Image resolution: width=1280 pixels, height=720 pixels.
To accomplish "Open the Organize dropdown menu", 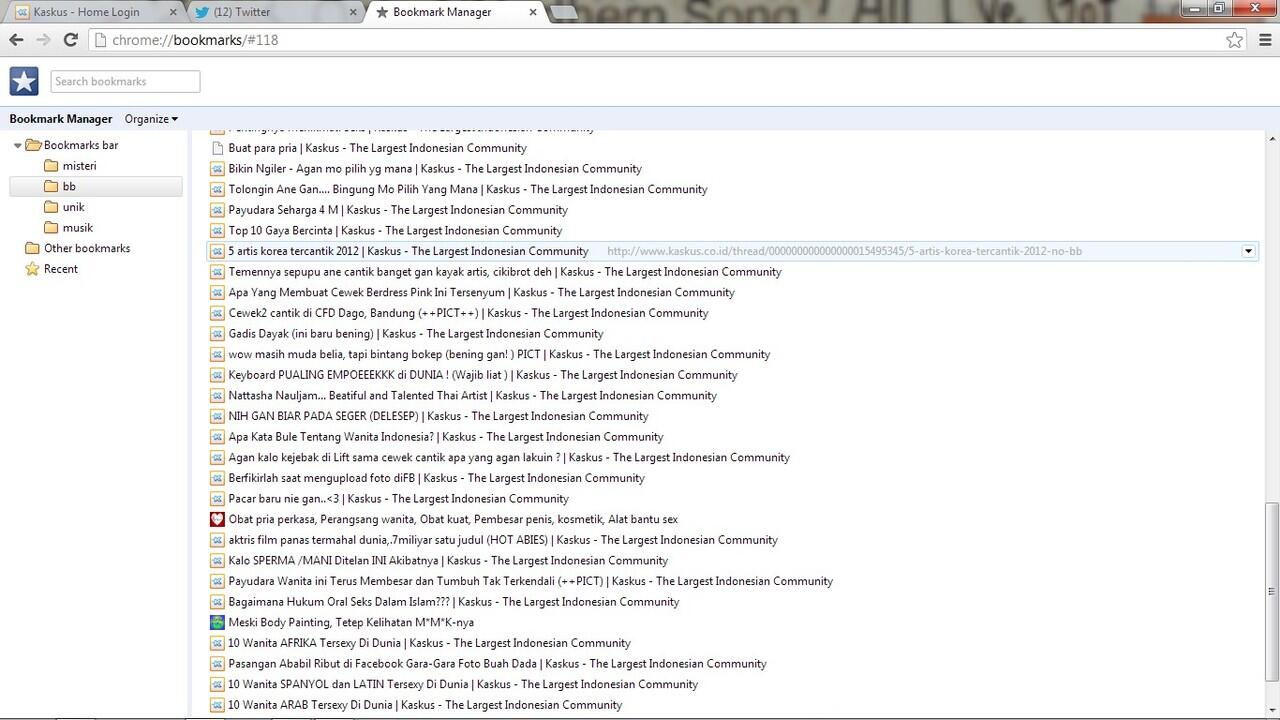I will point(151,119).
